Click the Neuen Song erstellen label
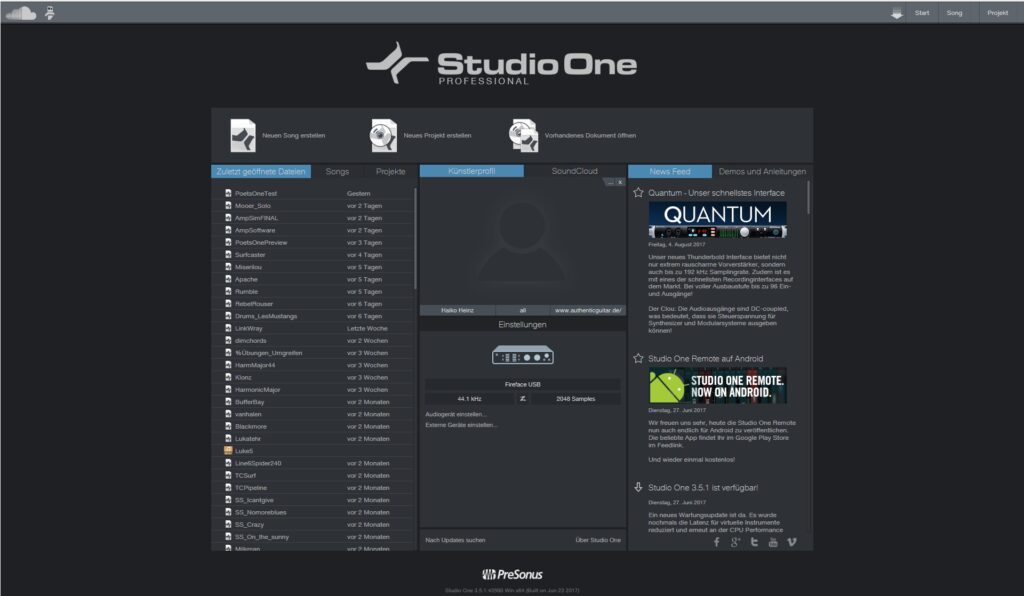 (294, 136)
